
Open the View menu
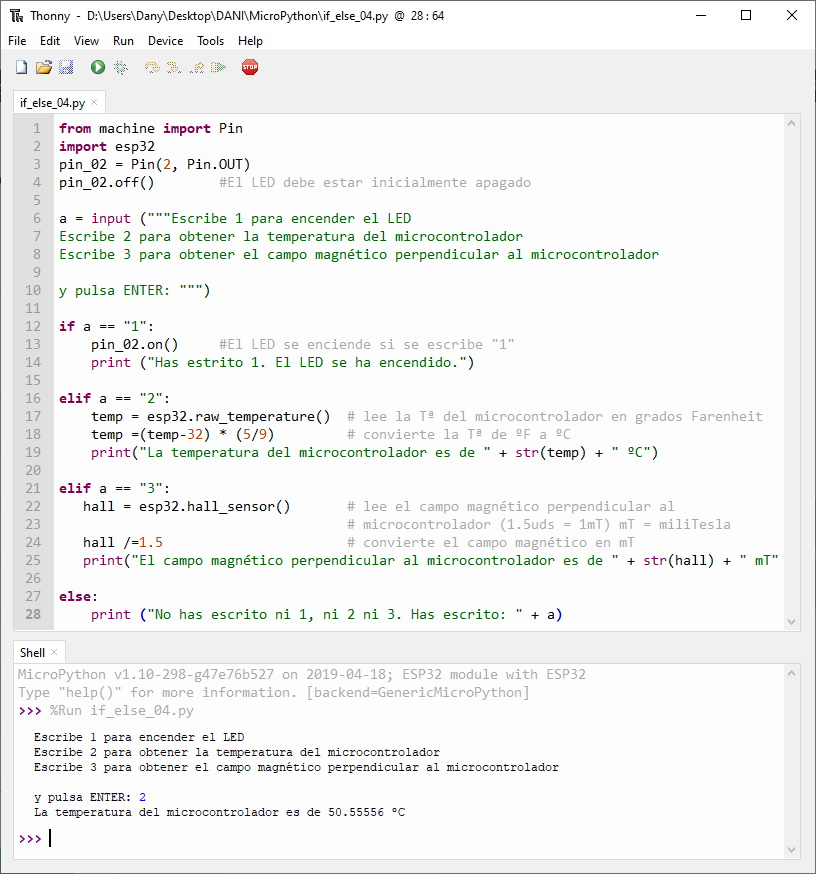[x=86, y=41]
